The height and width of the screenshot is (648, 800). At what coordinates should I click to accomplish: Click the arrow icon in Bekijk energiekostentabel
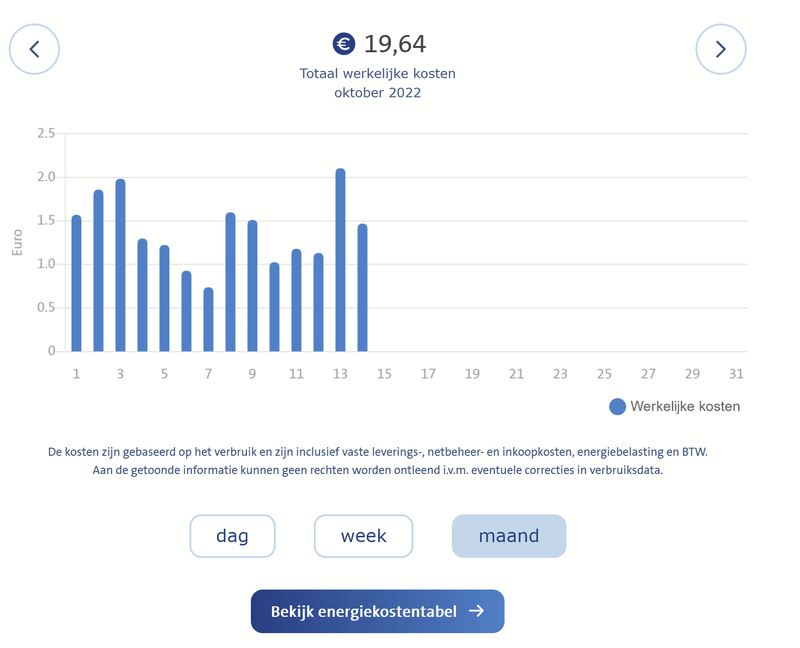click(477, 611)
